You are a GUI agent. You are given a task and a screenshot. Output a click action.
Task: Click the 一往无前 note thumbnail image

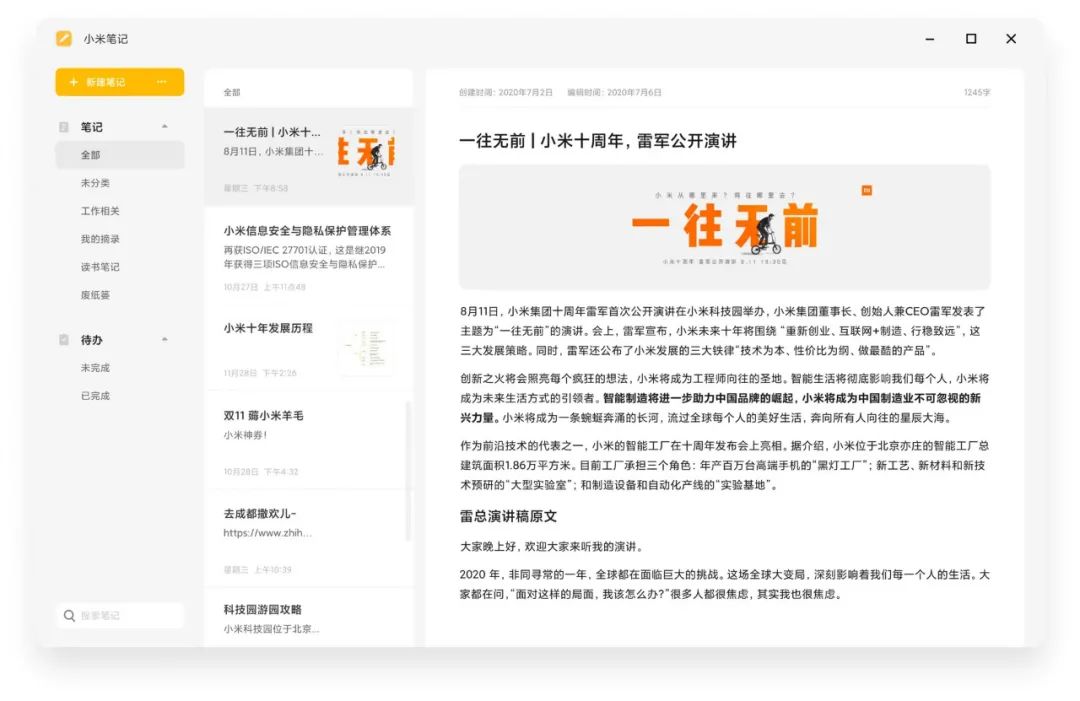(367, 150)
